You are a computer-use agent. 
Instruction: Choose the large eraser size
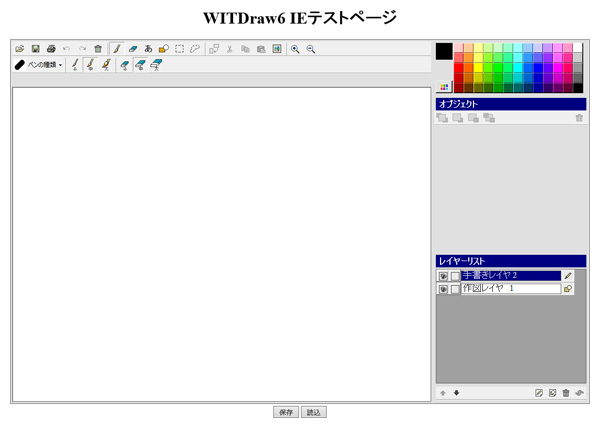tap(156, 65)
